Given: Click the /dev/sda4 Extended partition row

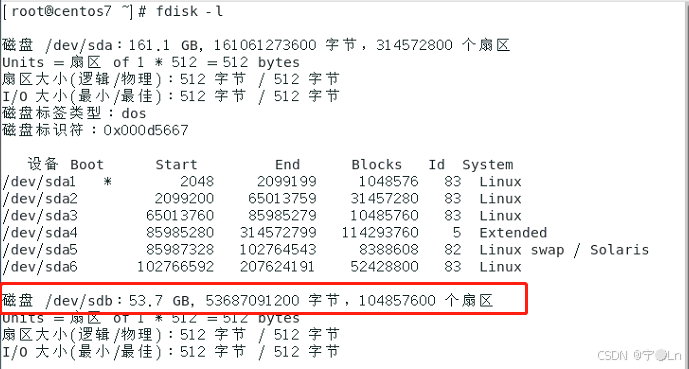Looking at the screenshot, I should pos(275,233).
